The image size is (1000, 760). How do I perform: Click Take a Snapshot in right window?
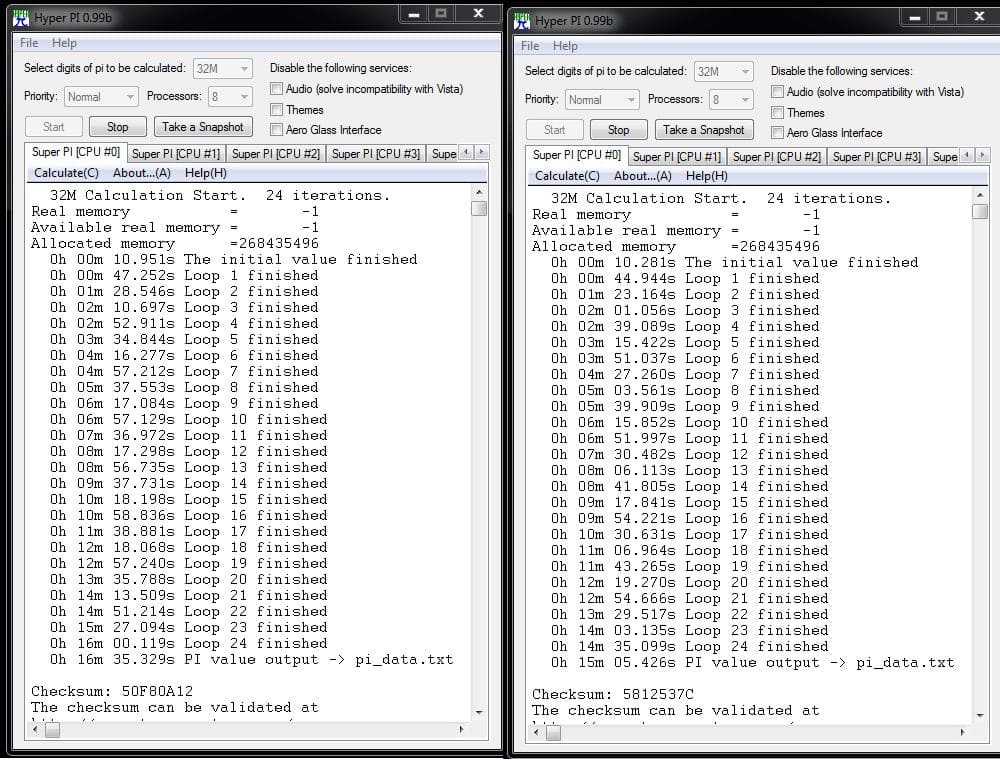pos(703,130)
